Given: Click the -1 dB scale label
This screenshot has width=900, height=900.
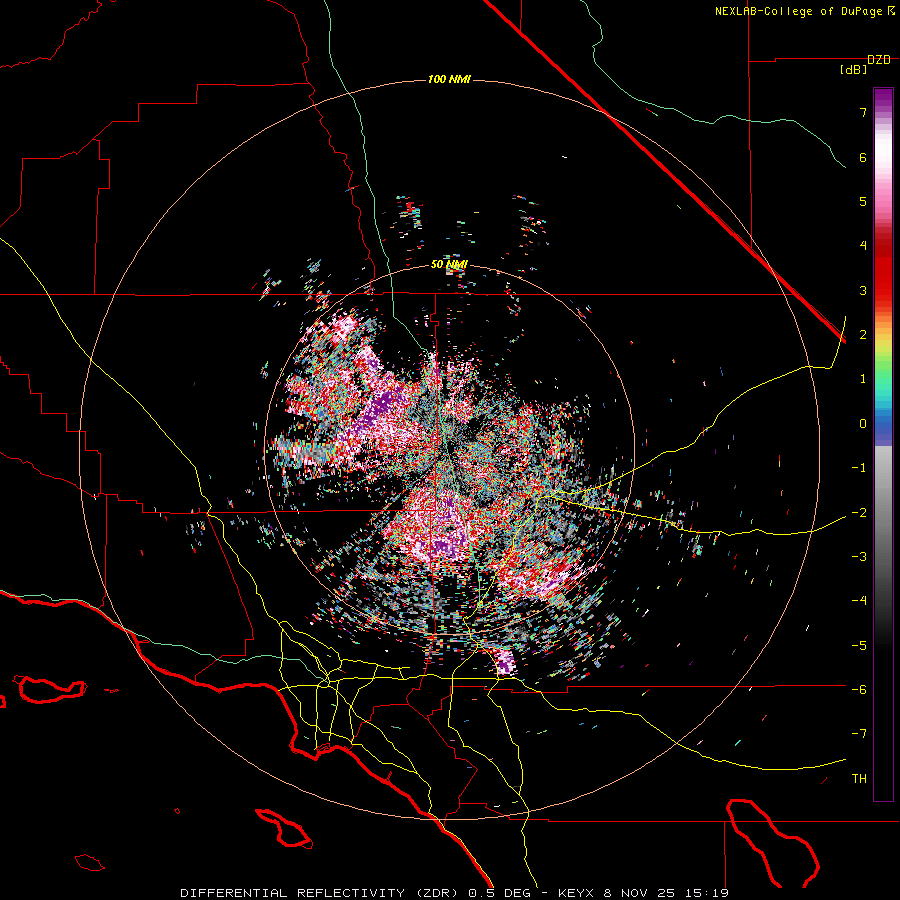Looking at the screenshot, I should 859,467.
